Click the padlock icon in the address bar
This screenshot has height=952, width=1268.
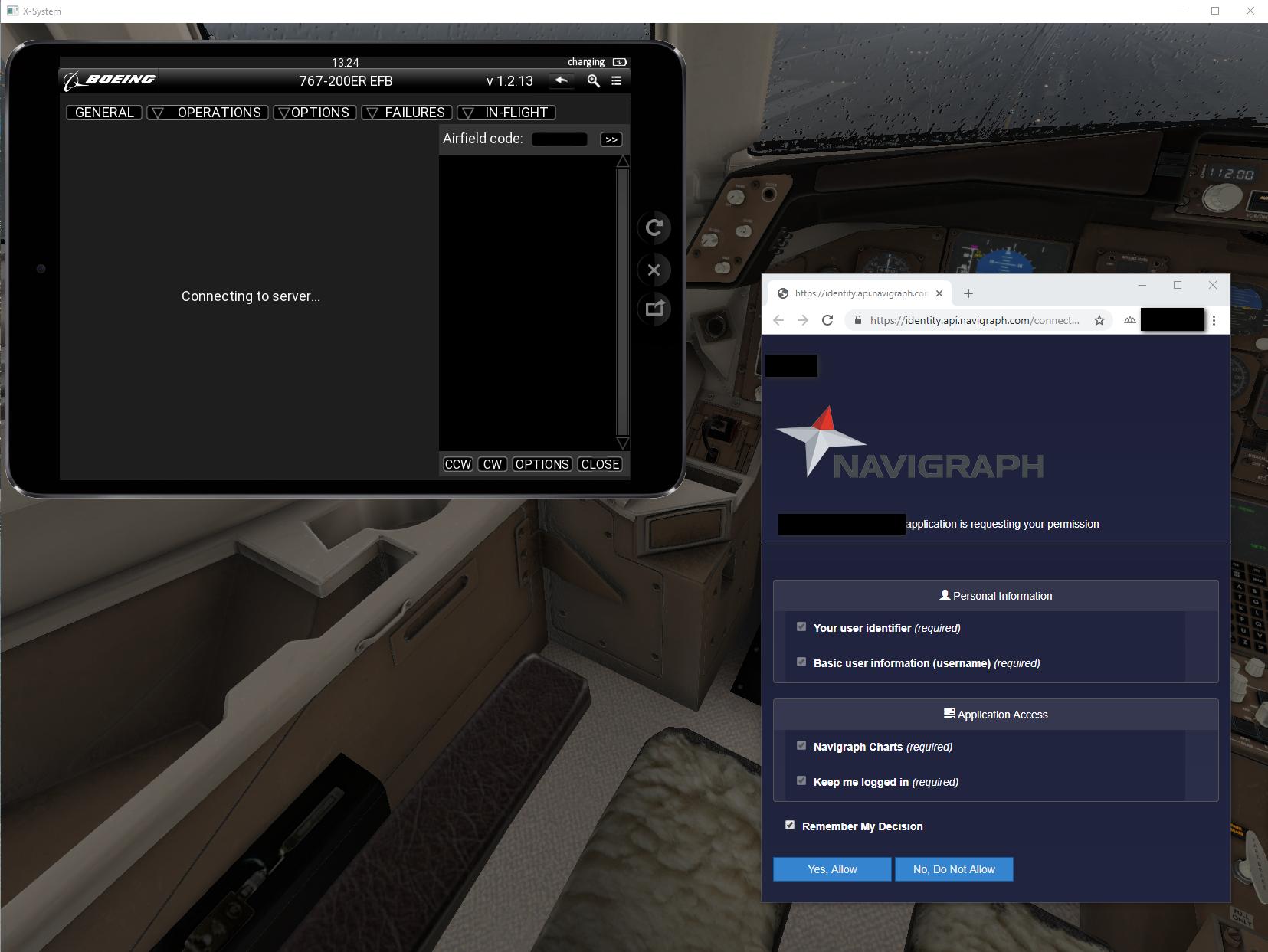[857, 320]
